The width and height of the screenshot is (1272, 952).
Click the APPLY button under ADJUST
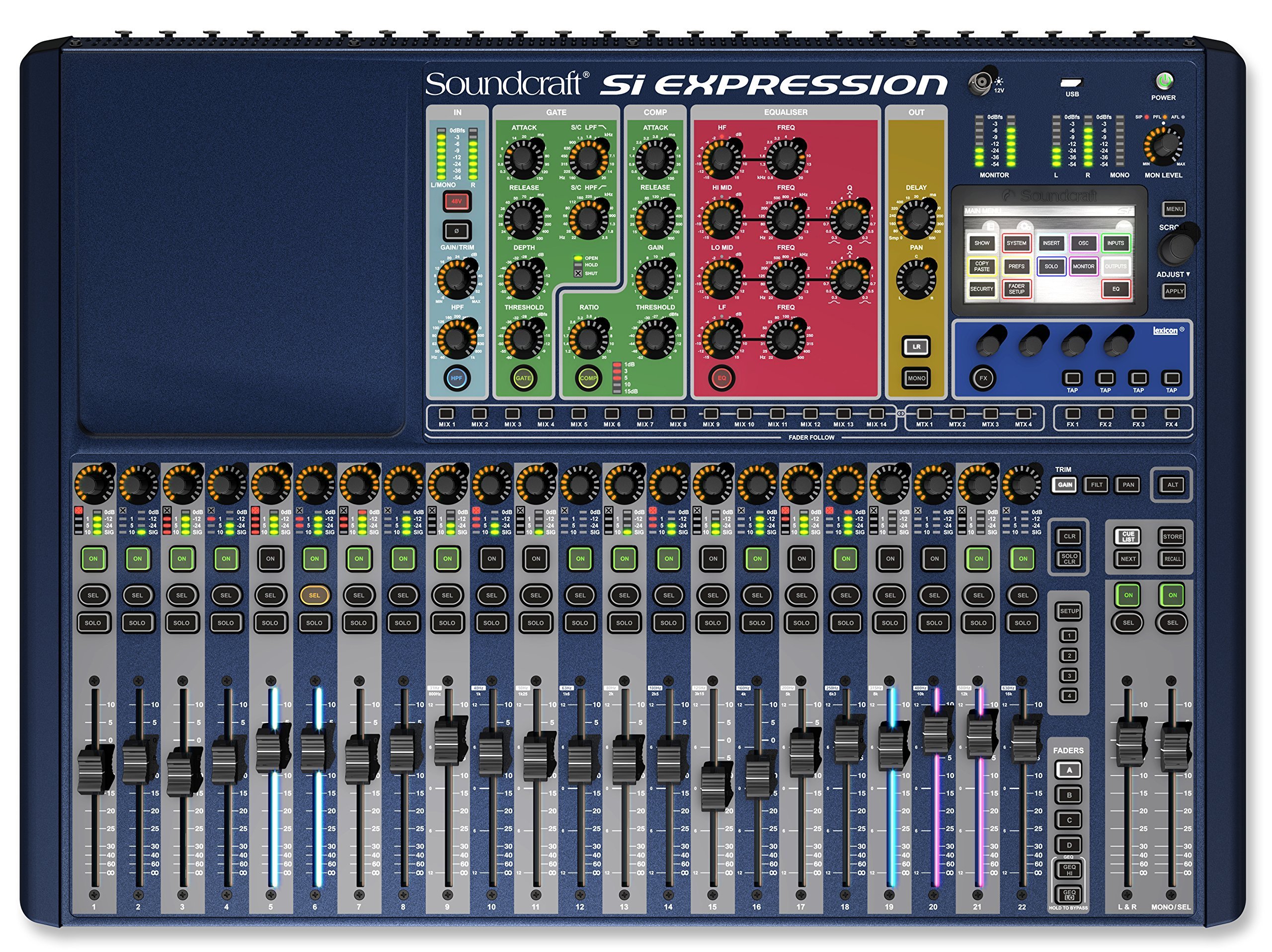1174,291
